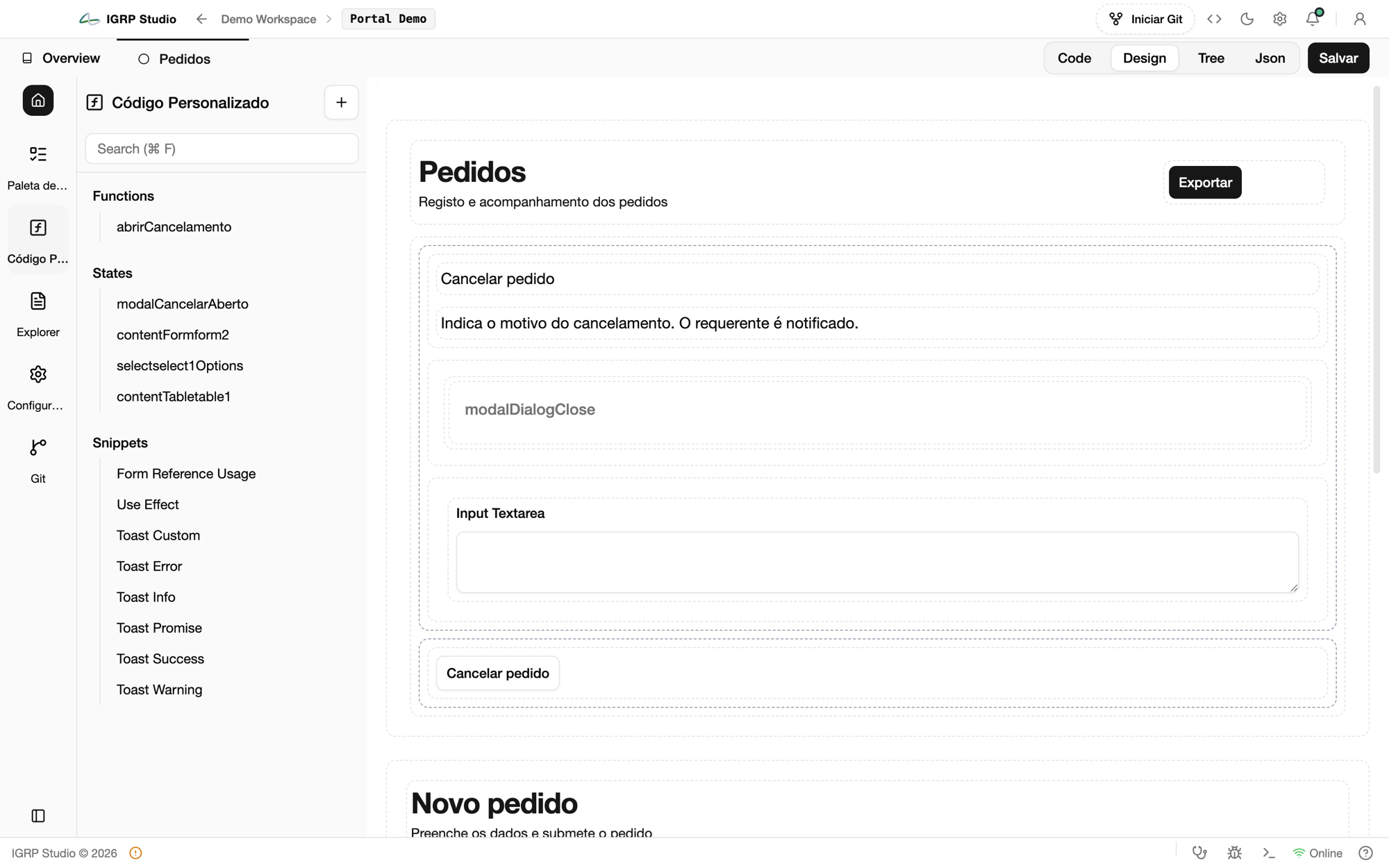The image size is (1389, 868).
Task: Open the Git sidebar panel
Action: click(x=38, y=460)
